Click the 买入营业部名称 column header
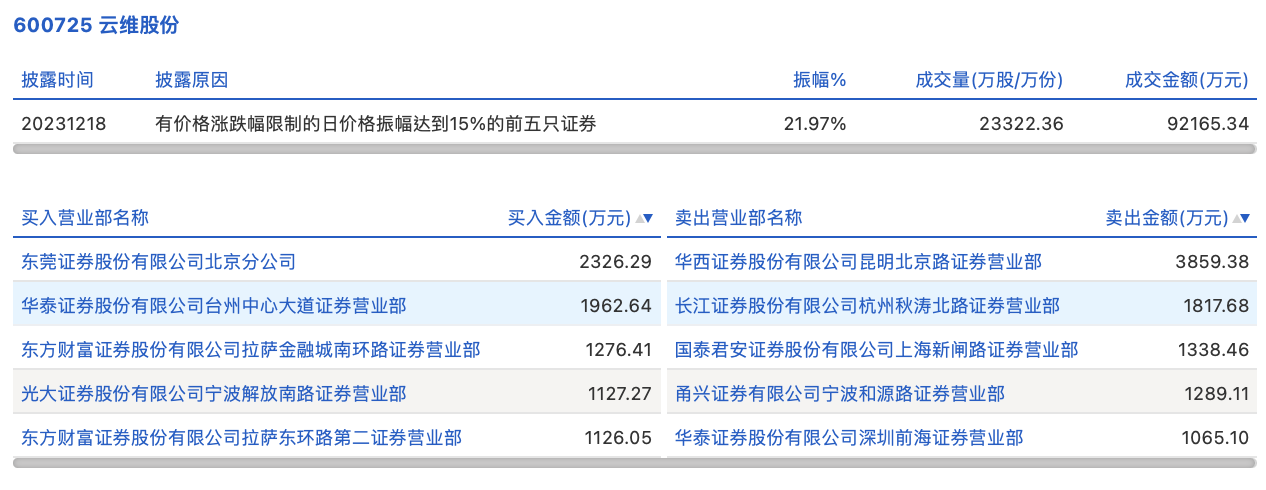Image resolution: width=1266 pixels, height=490 pixels. click(x=85, y=218)
